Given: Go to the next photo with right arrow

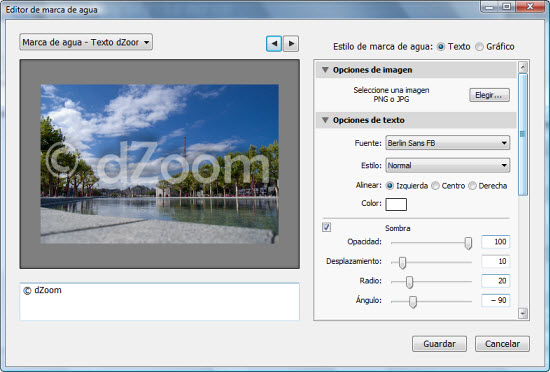Looking at the screenshot, I should (291, 44).
